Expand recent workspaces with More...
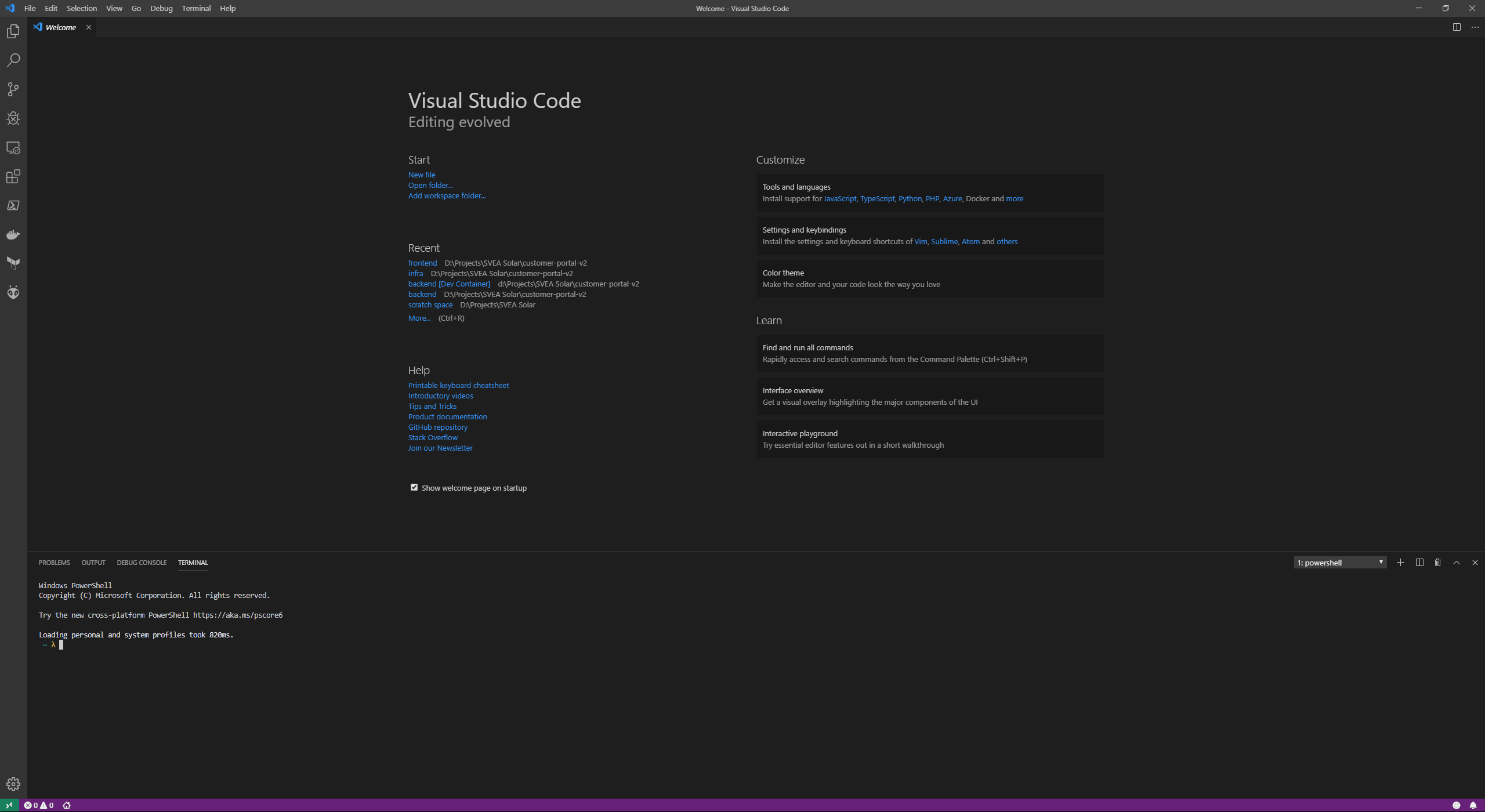The image size is (1485, 812). (419, 318)
